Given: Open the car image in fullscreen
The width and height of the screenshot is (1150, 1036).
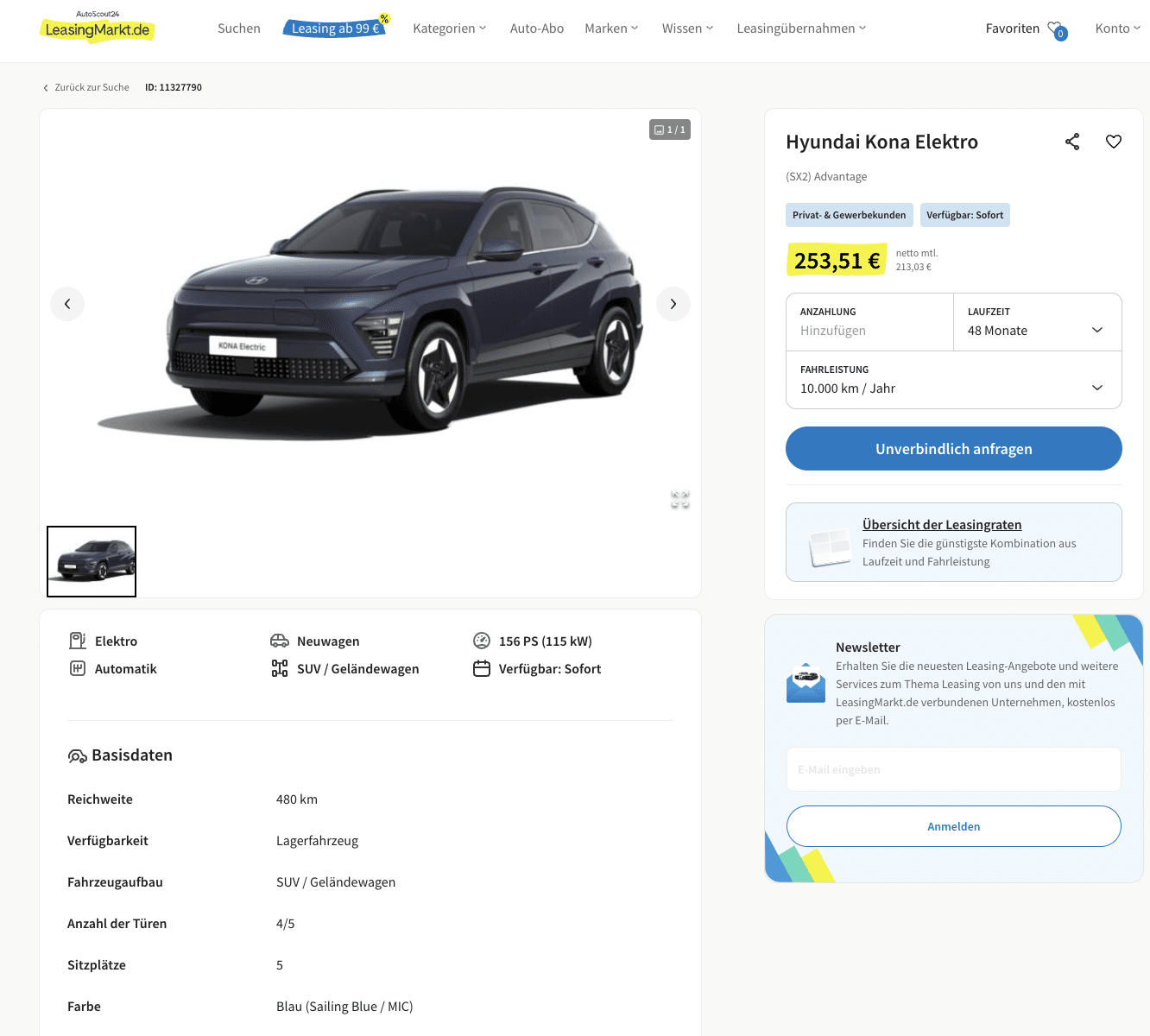Looking at the screenshot, I should tap(680, 499).
